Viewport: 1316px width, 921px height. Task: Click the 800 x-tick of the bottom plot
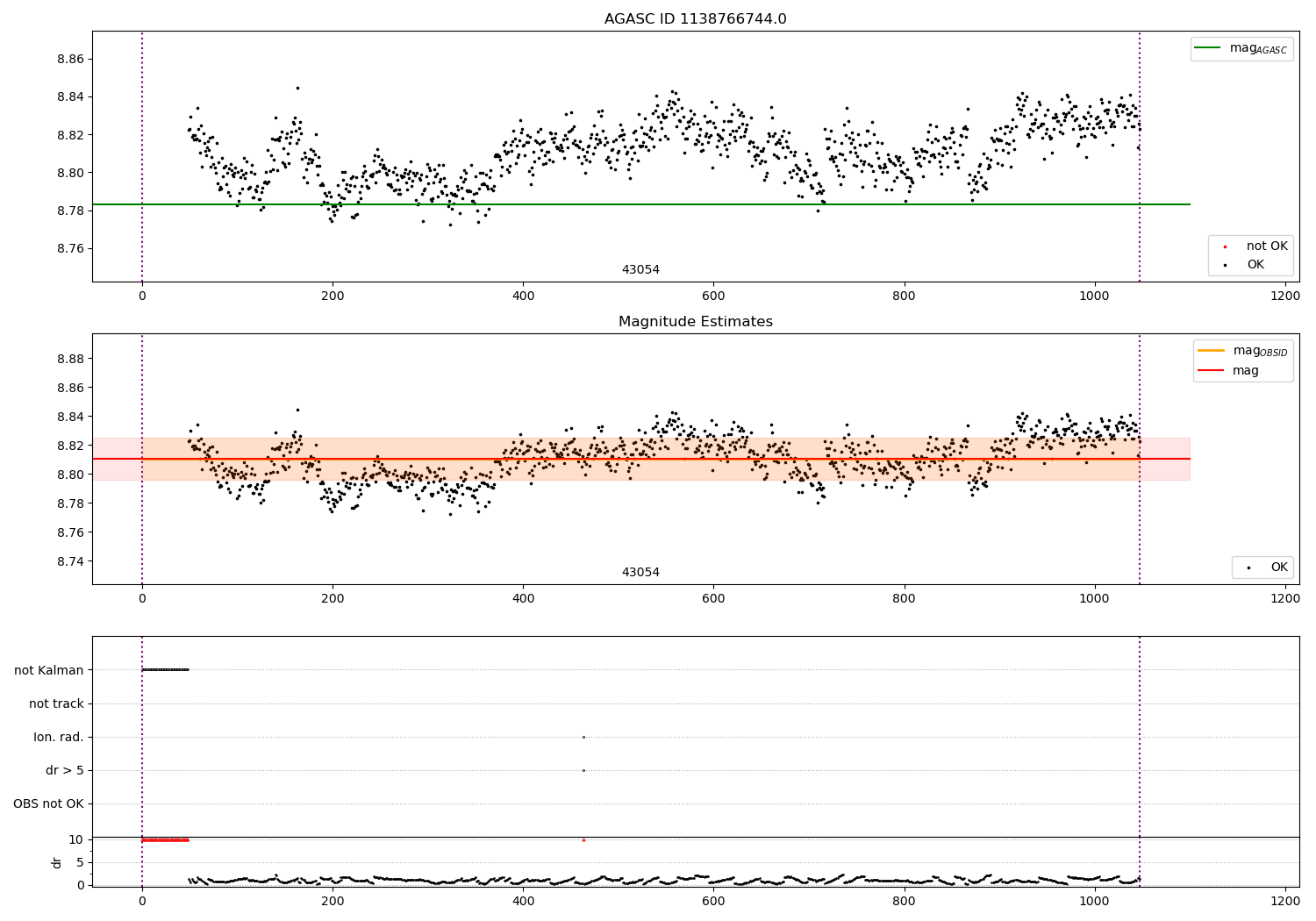pyautogui.click(x=905, y=901)
